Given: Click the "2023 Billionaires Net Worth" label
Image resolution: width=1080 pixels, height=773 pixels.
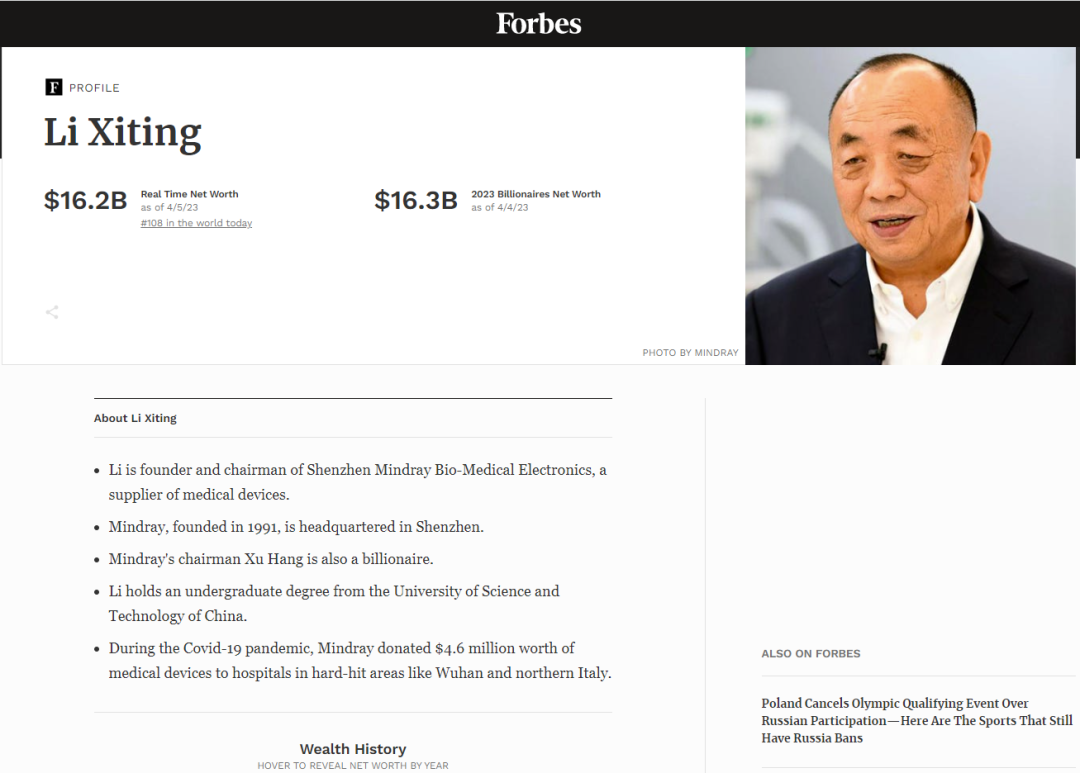Looking at the screenshot, I should tap(536, 194).
